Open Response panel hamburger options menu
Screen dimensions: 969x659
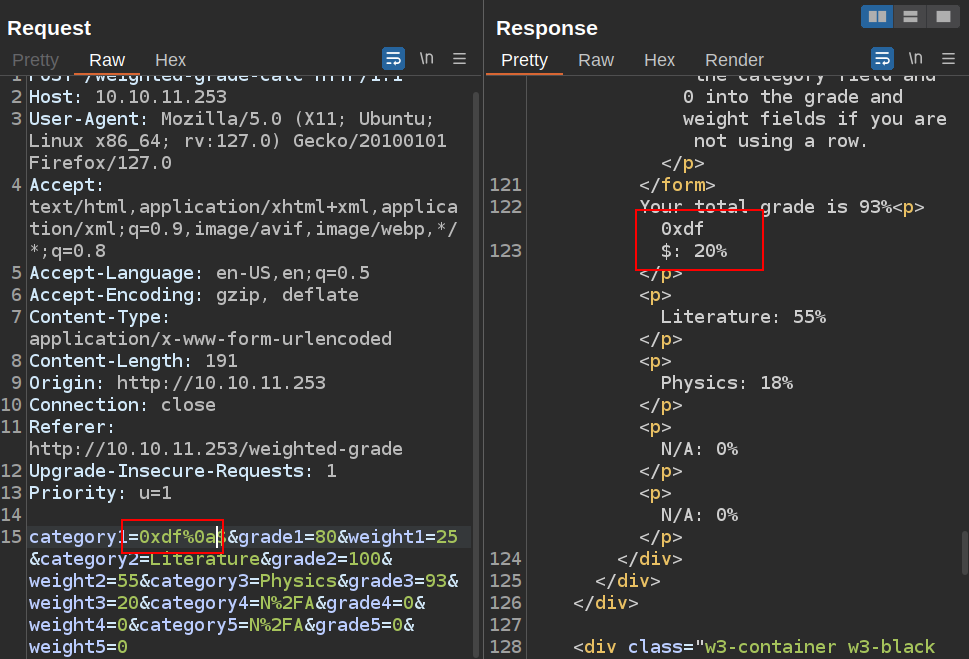point(948,58)
